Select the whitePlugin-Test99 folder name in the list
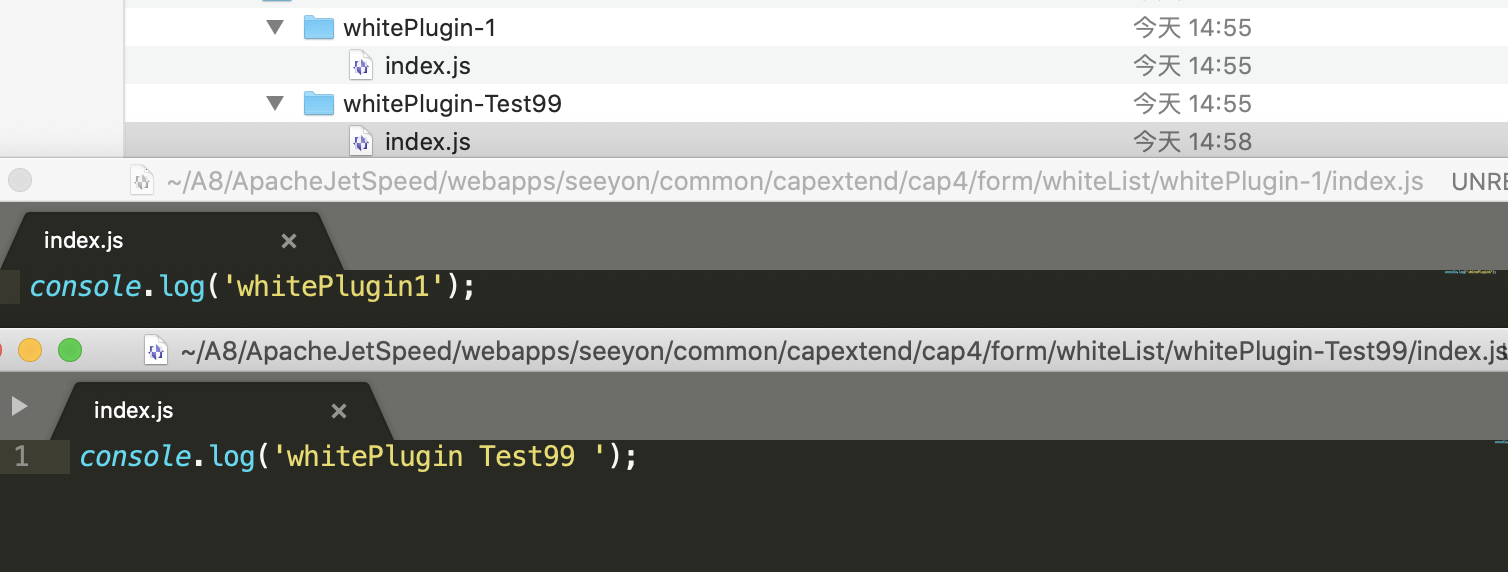This screenshot has width=1508, height=572. (x=452, y=104)
